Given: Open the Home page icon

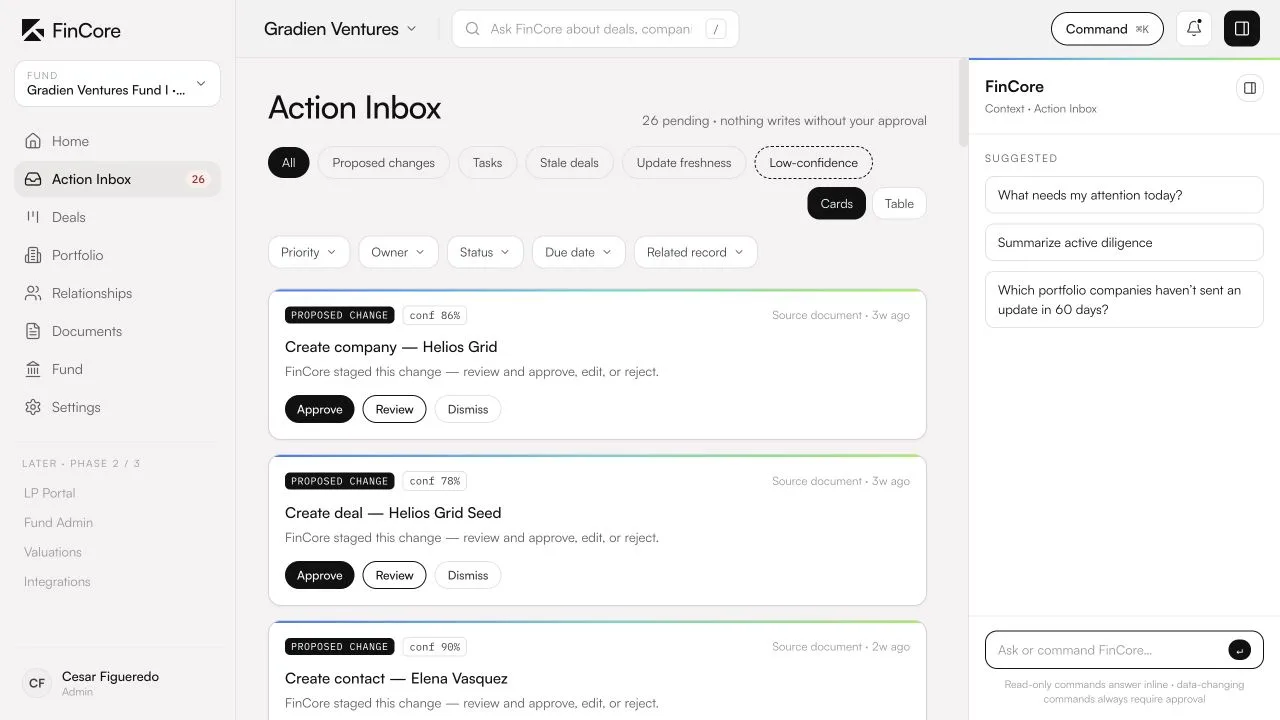Looking at the screenshot, I should [33, 141].
